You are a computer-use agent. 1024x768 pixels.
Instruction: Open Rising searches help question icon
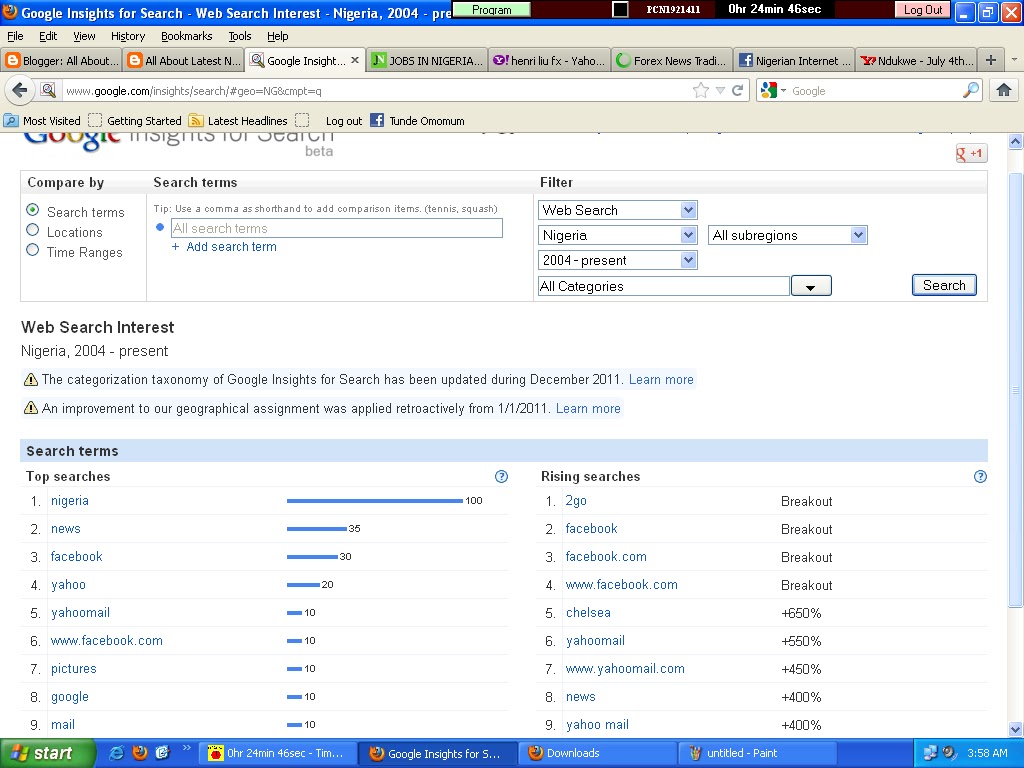click(x=980, y=476)
